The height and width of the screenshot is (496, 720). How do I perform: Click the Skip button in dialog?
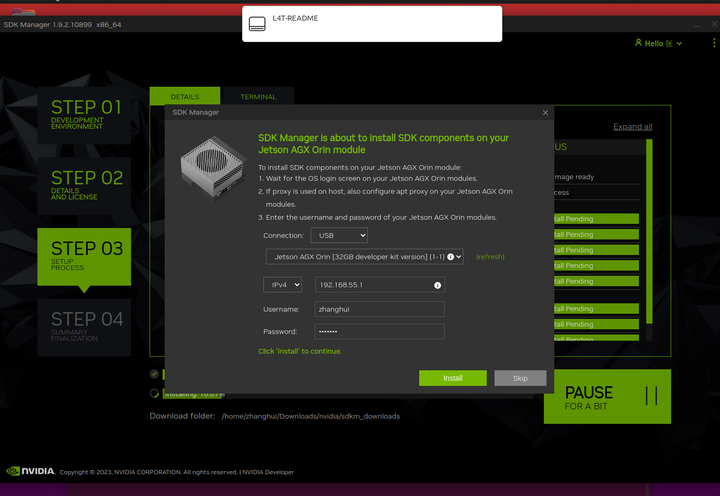click(x=520, y=378)
